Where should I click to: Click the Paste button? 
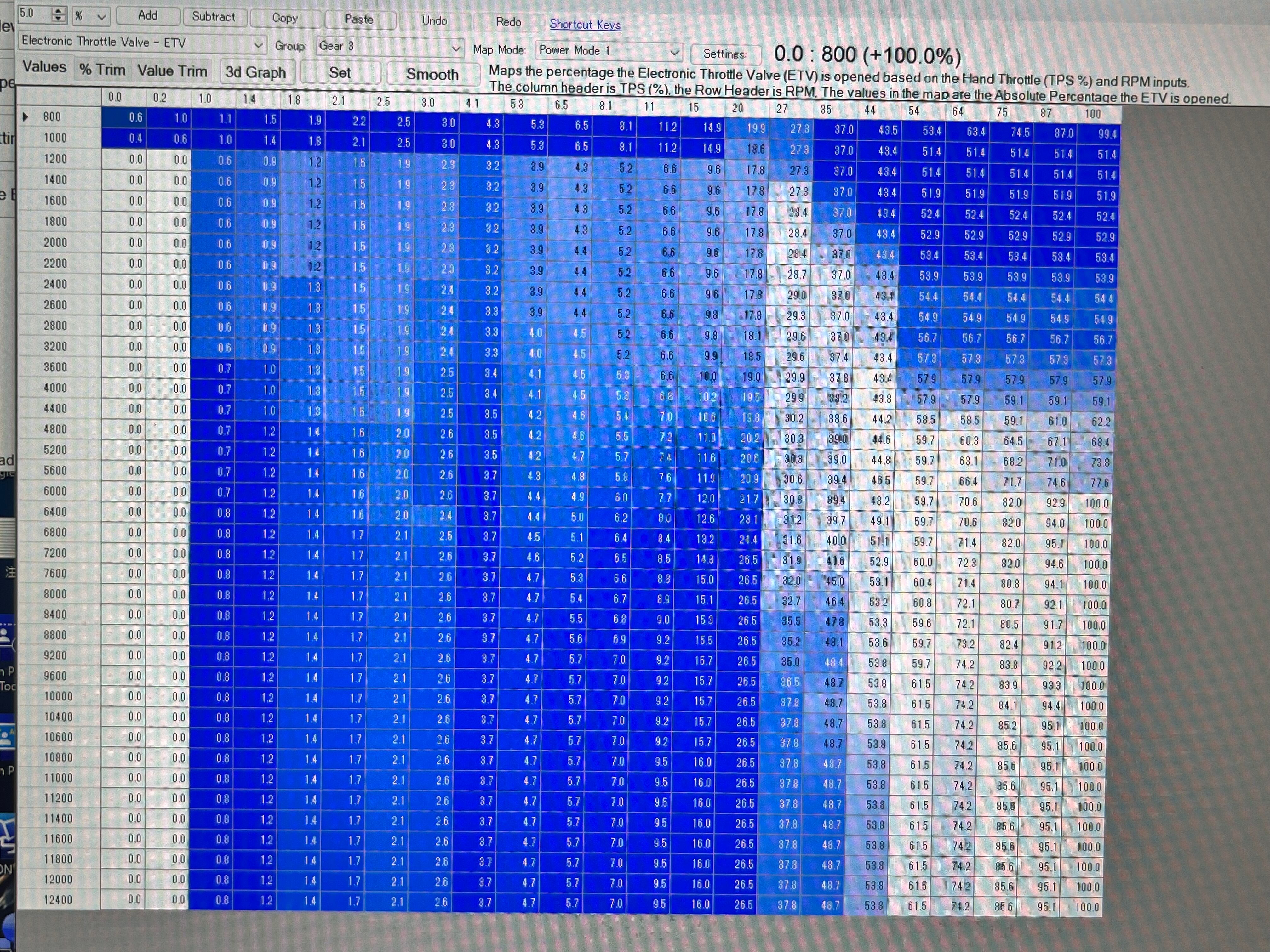(x=359, y=20)
